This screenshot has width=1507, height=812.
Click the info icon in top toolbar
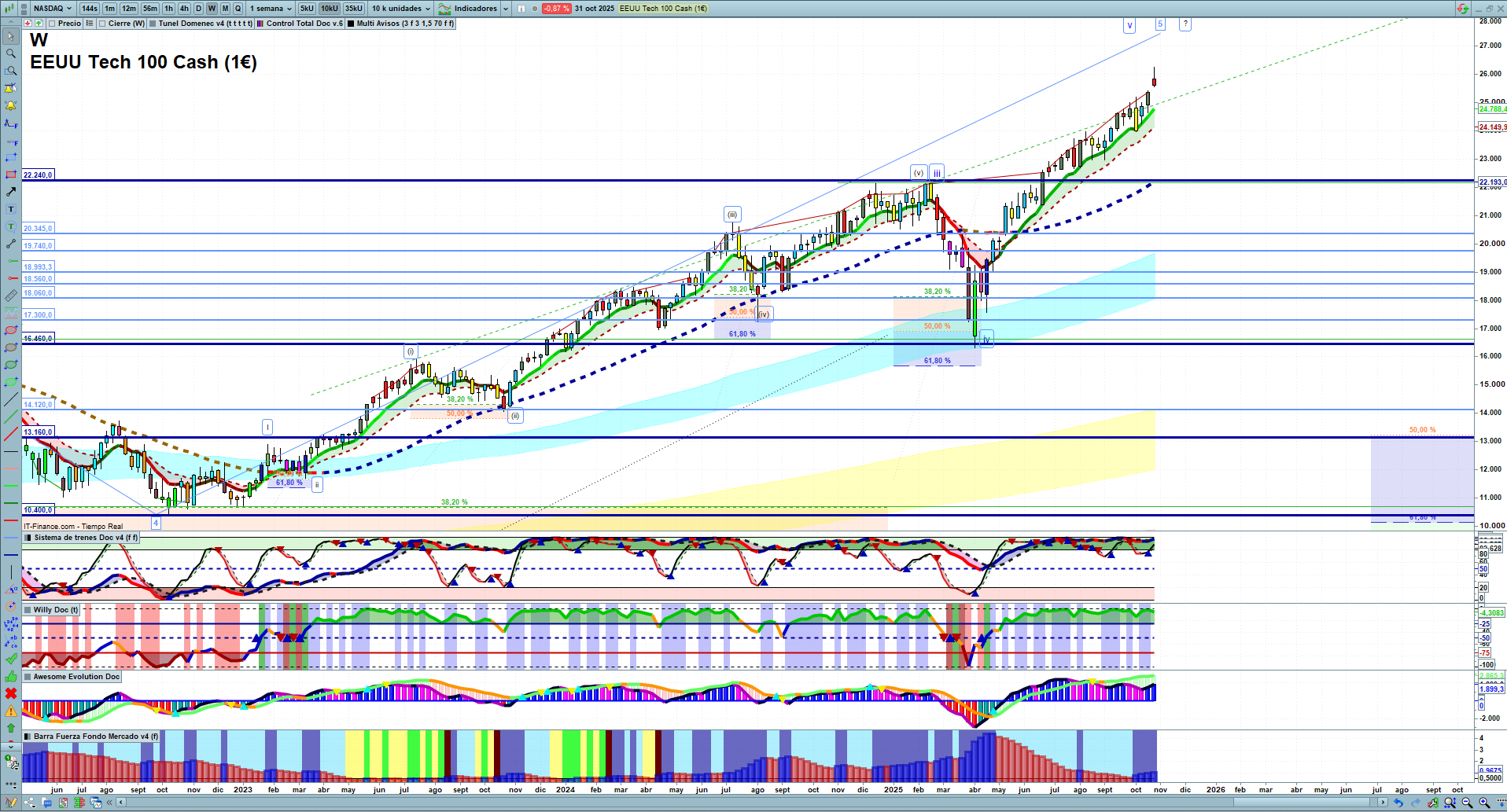point(521,9)
